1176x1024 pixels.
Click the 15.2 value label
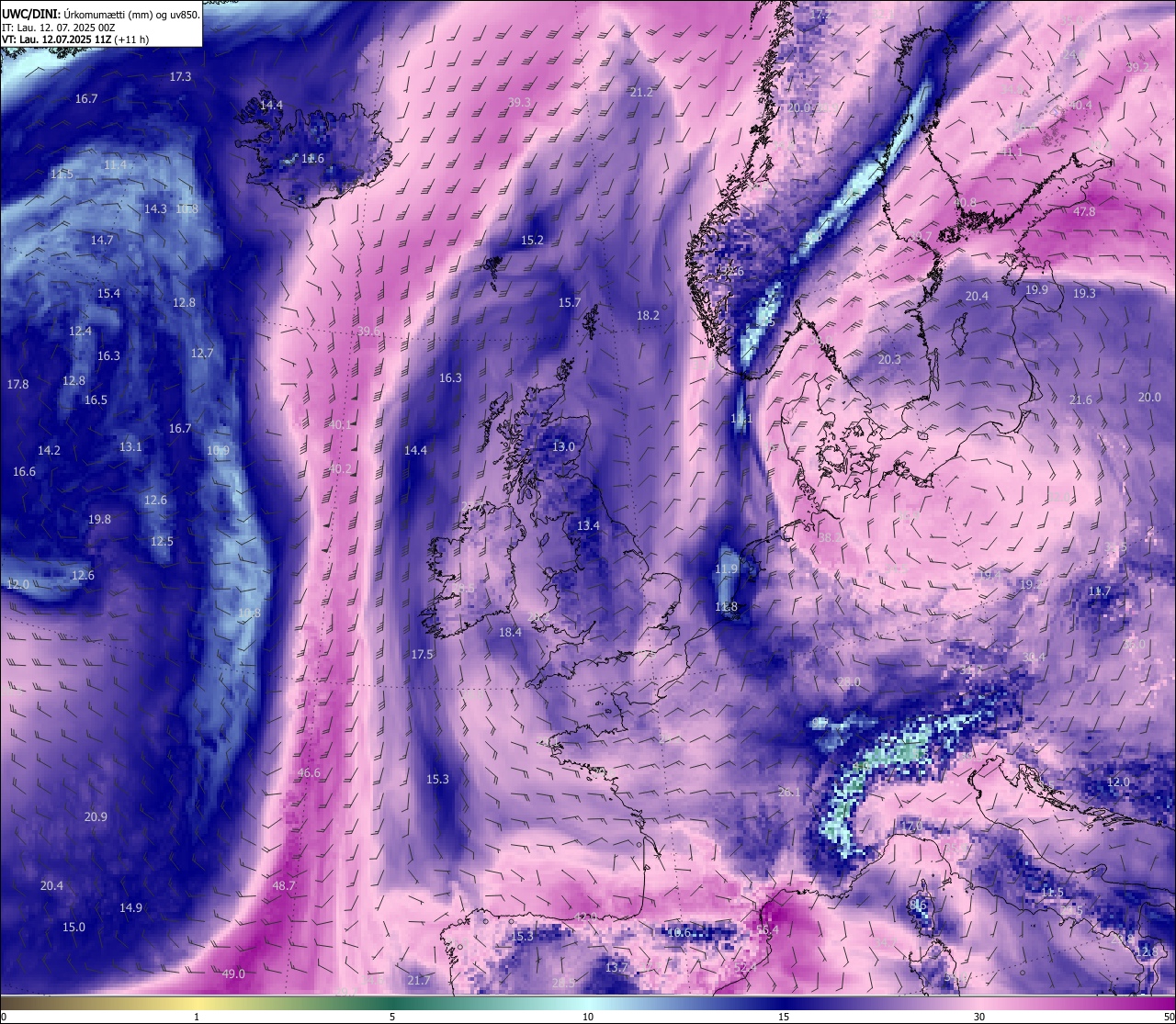[532, 241]
